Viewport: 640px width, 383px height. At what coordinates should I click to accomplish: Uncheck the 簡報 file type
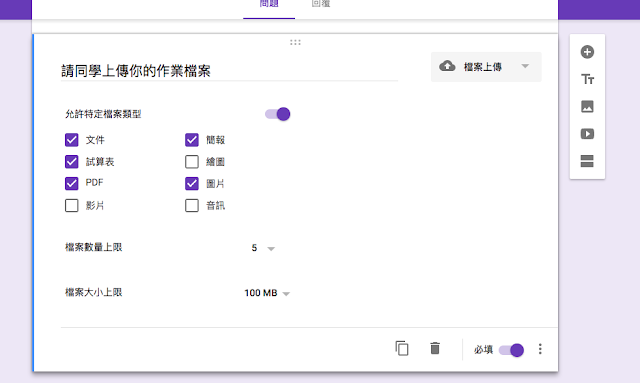pos(192,140)
